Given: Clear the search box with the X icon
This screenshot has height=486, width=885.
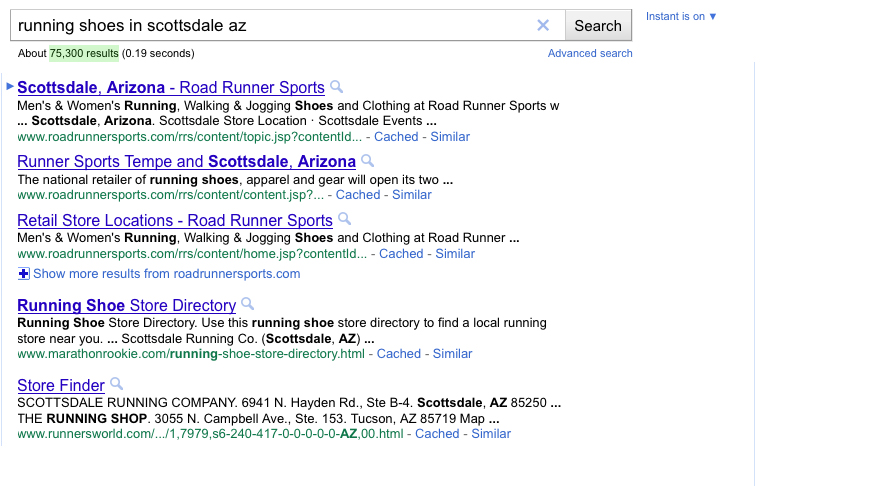Looking at the screenshot, I should tap(543, 25).
